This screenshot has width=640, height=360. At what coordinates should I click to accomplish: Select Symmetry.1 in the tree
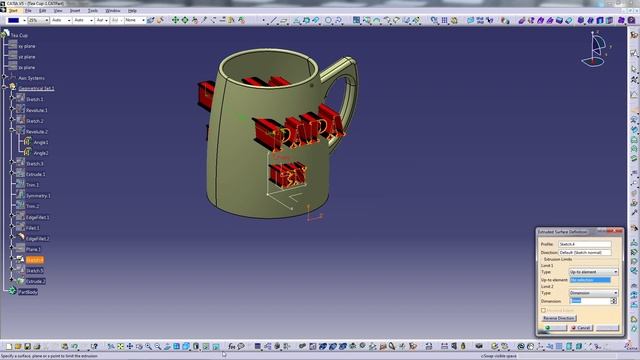pyautogui.click(x=38, y=196)
